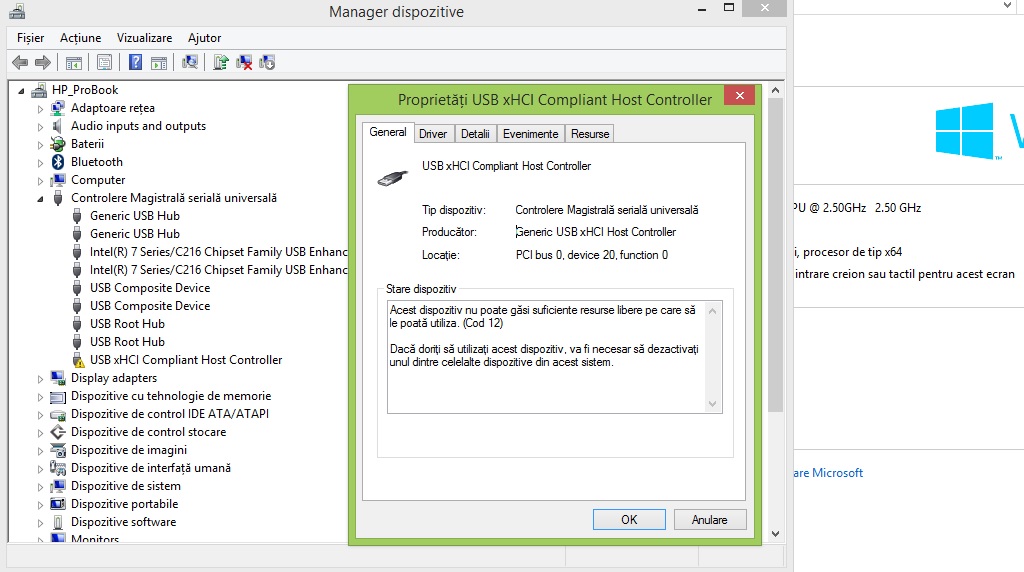The width and height of the screenshot is (1024, 572).
Task: Open the Acțiune menu
Action: pos(80,38)
